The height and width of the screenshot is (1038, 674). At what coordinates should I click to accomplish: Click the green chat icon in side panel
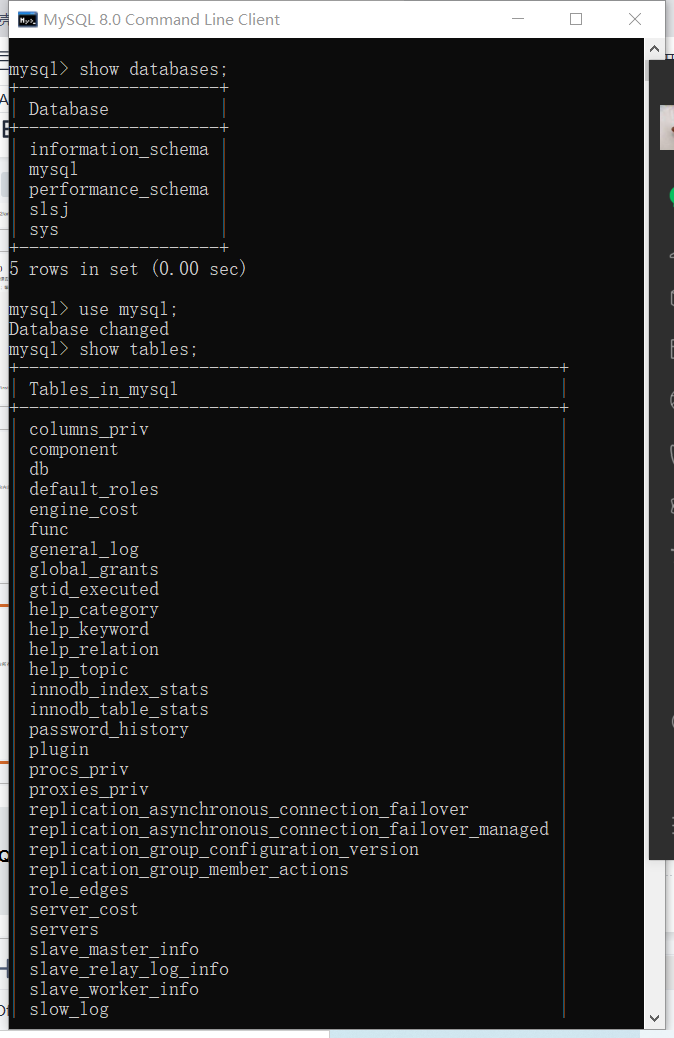coord(671,197)
